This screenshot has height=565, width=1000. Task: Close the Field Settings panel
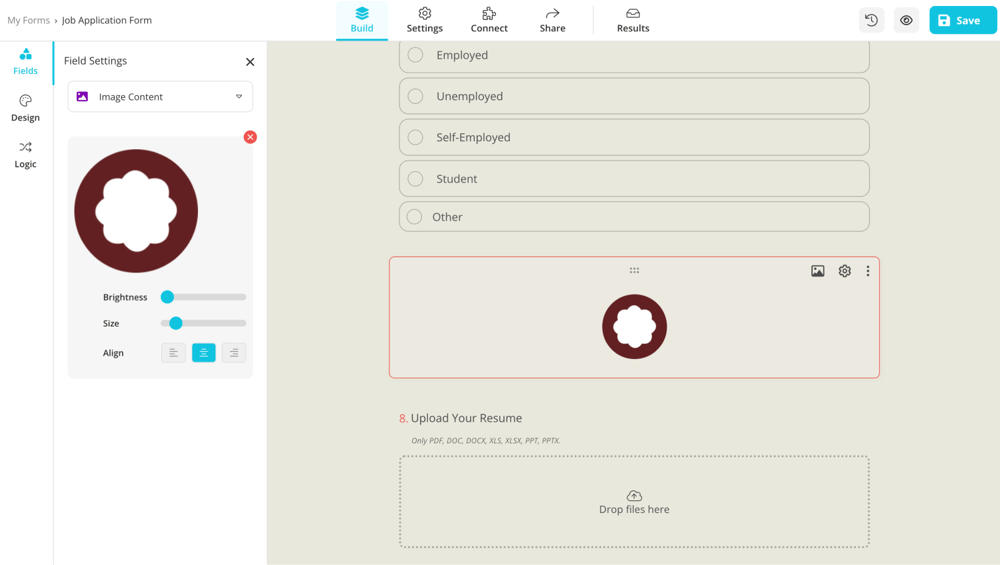(250, 62)
